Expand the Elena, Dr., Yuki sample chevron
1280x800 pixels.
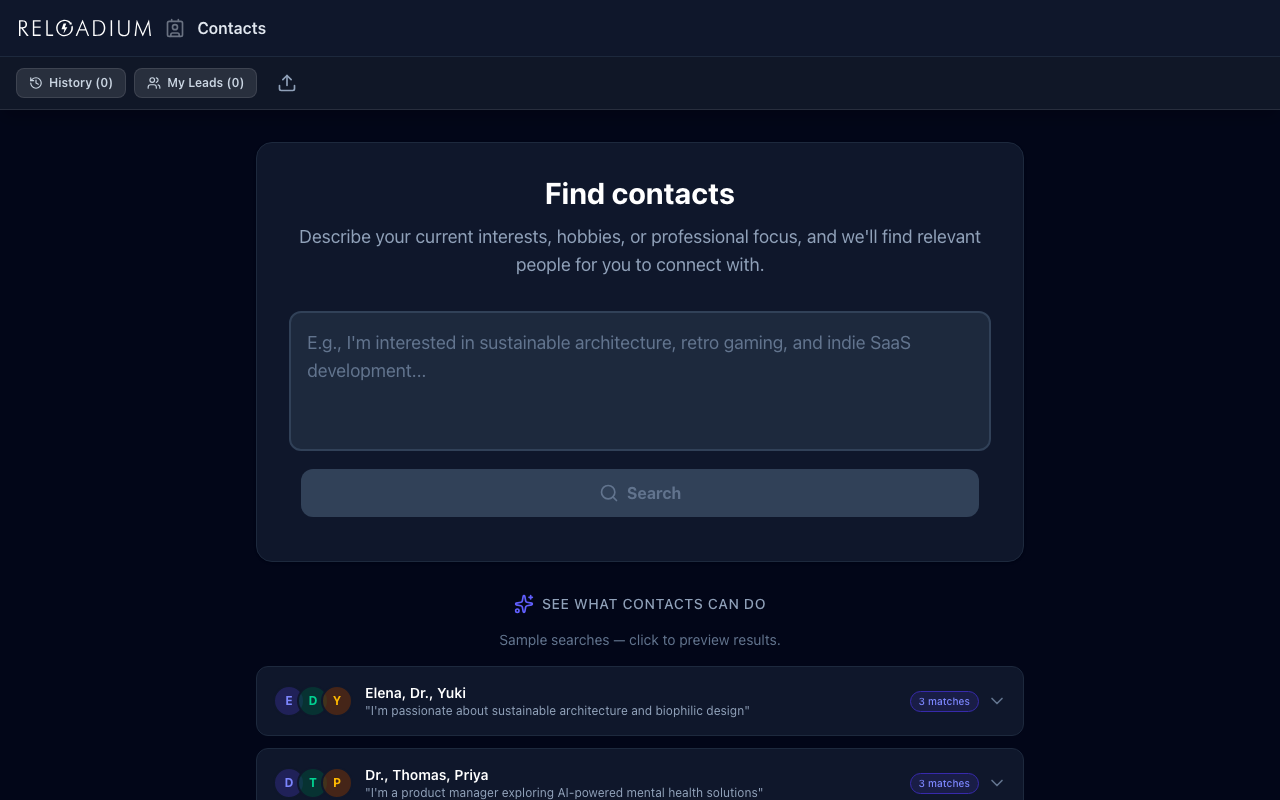(997, 701)
